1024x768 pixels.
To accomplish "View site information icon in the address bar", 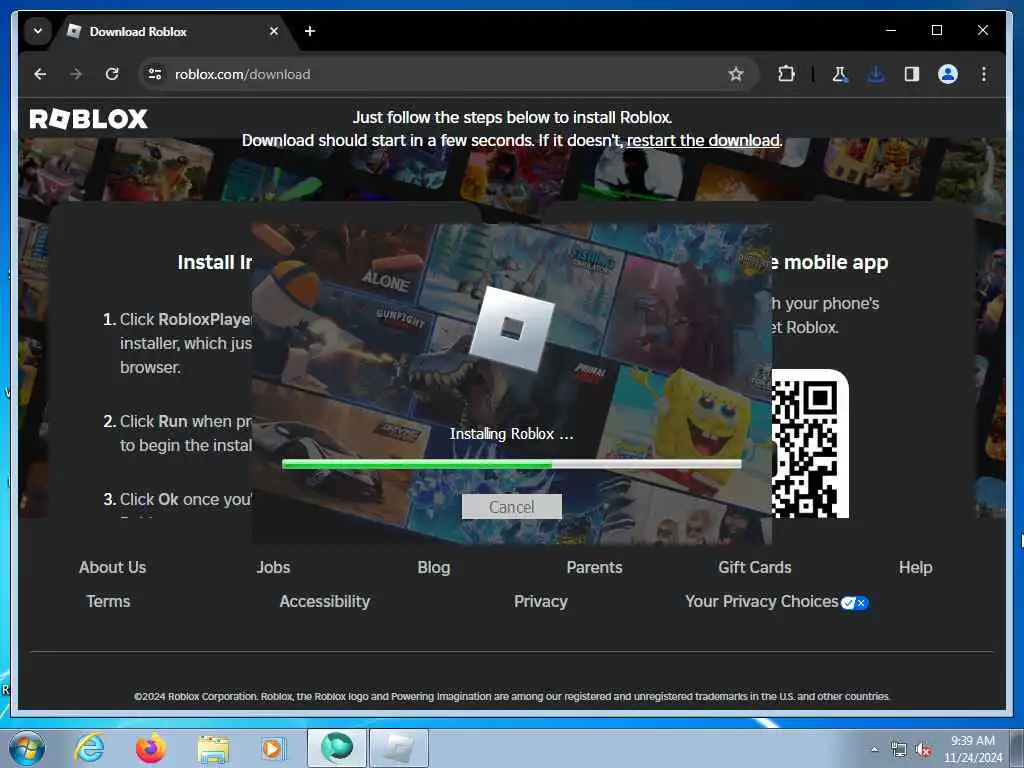I will pyautogui.click(x=155, y=74).
